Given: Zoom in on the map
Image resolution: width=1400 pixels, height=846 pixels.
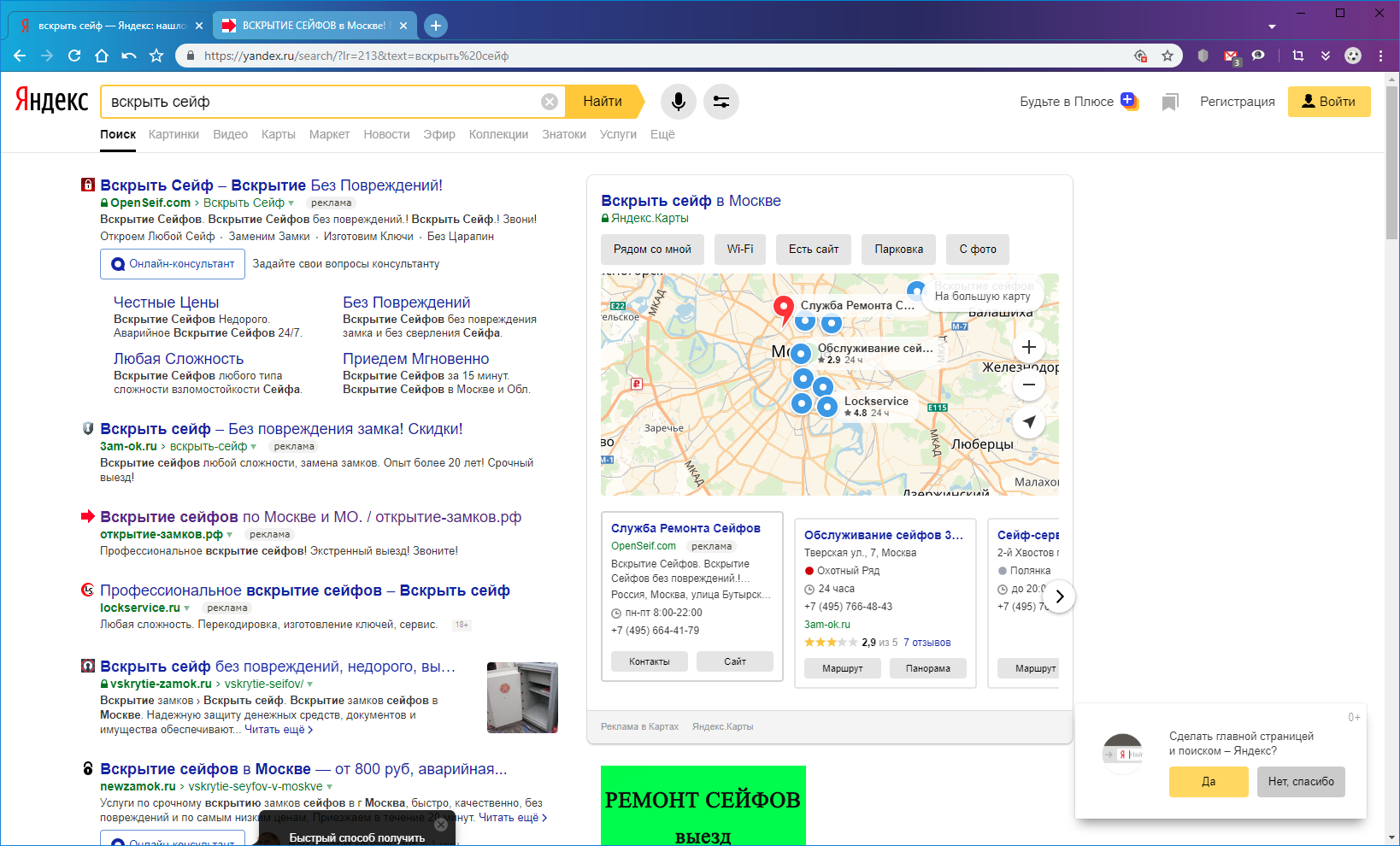Looking at the screenshot, I should click(x=1029, y=347).
